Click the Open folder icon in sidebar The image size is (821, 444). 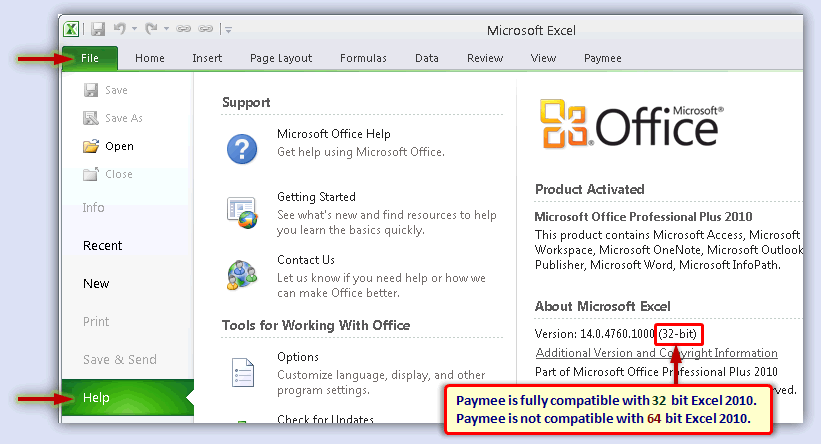point(91,146)
